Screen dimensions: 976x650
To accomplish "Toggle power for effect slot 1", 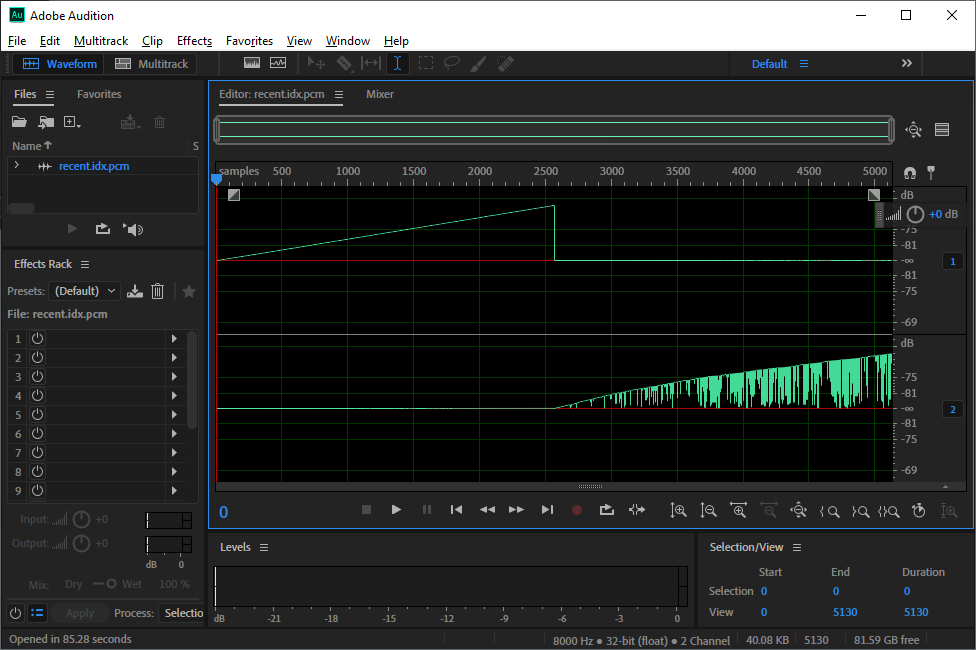I will (37, 339).
